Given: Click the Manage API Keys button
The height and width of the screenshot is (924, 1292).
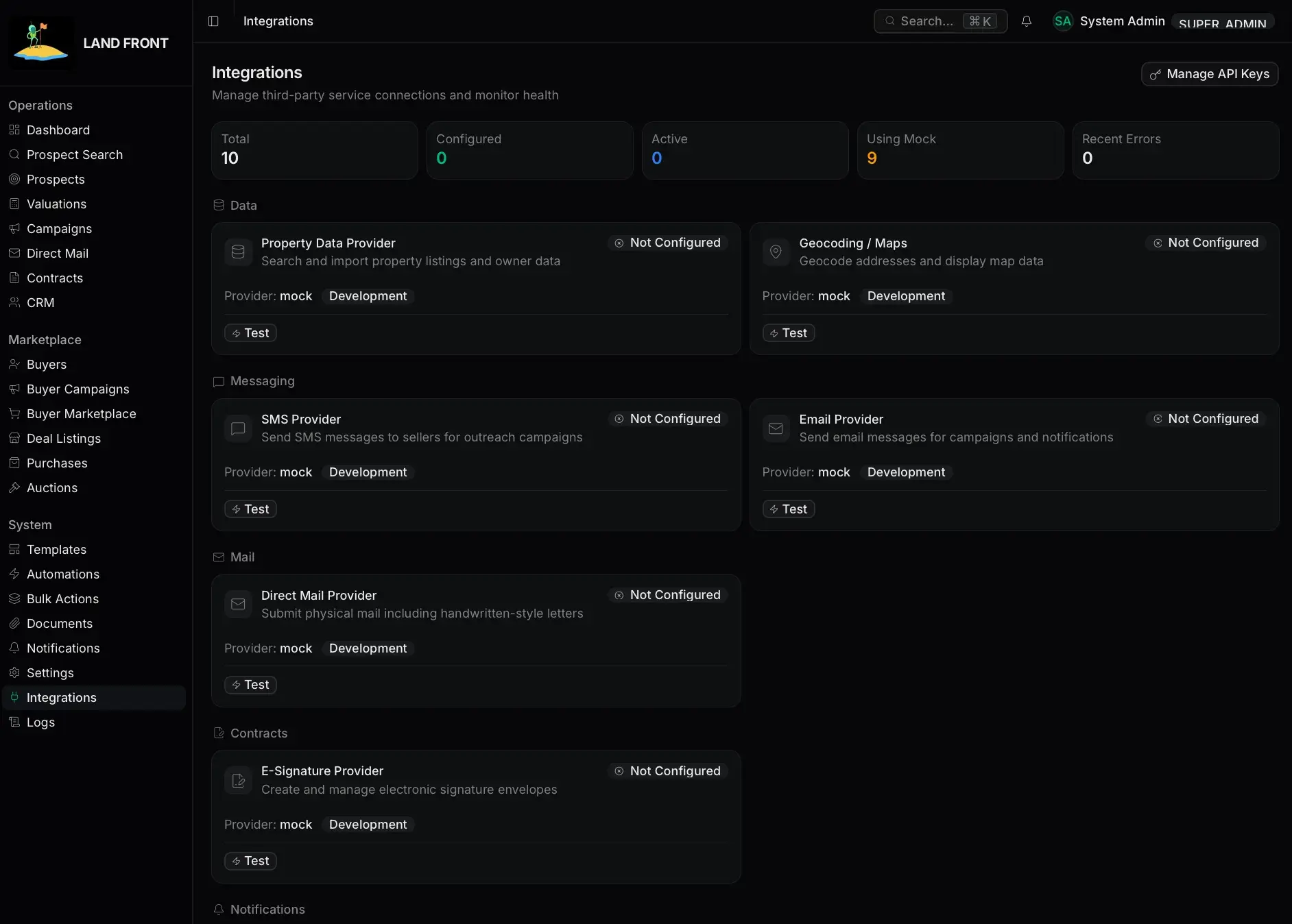Looking at the screenshot, I should point(1210,74).
